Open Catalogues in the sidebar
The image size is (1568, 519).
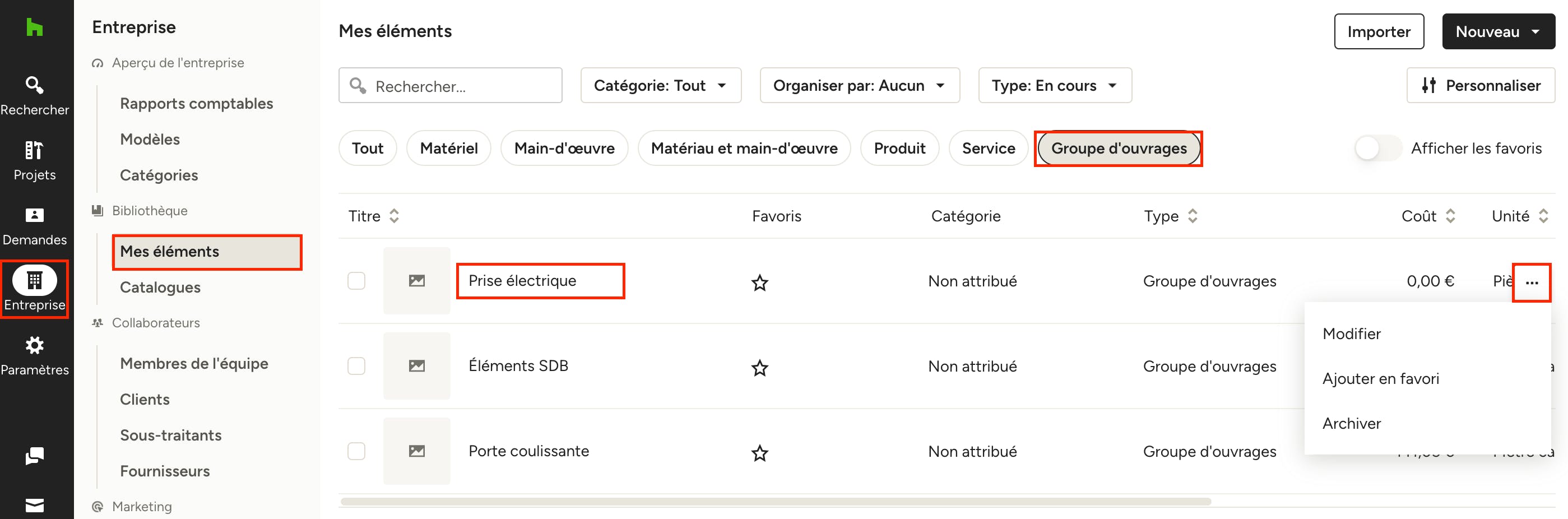(x=160, y=287)
